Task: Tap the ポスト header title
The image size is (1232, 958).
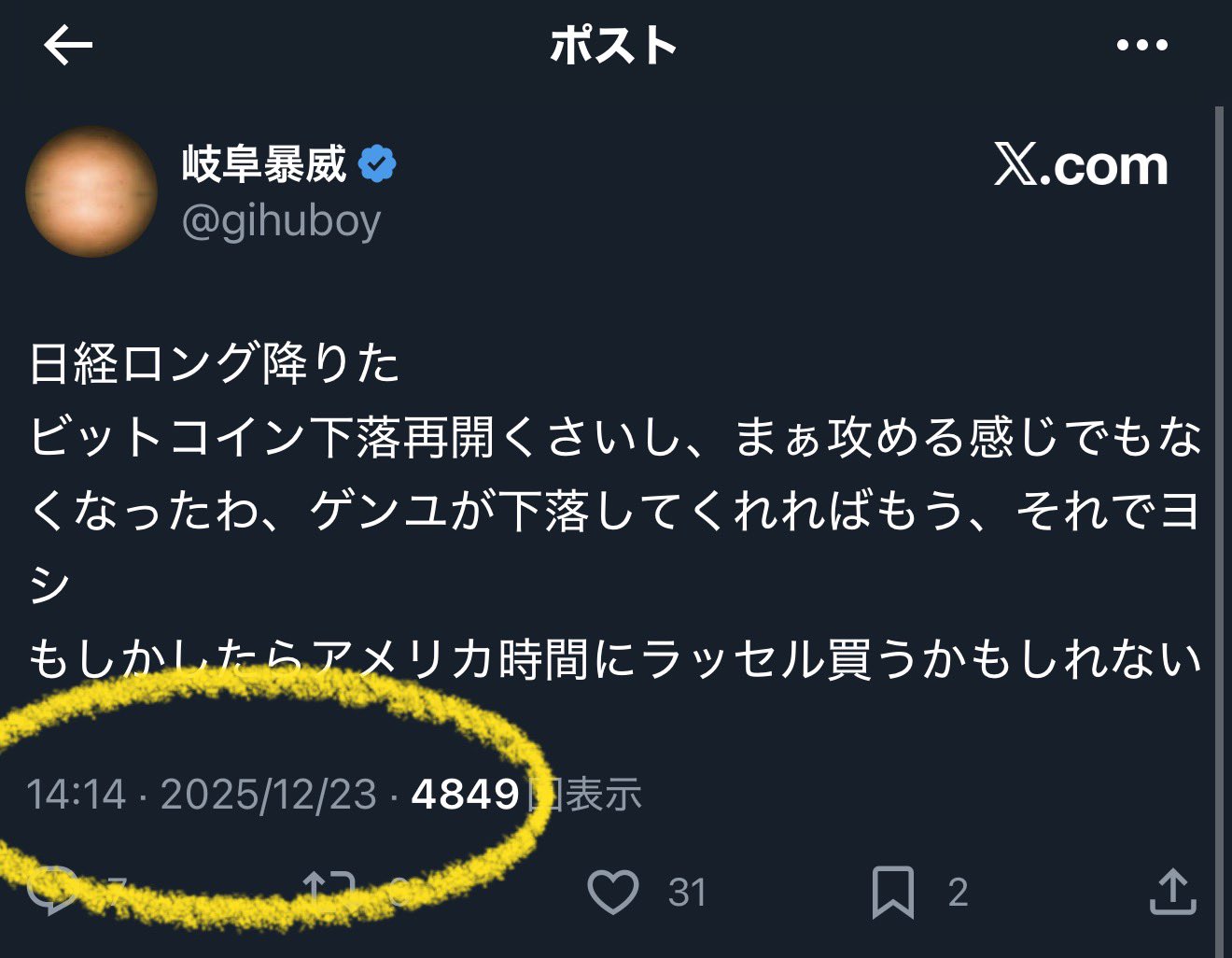Action: (x=613, y=45)
